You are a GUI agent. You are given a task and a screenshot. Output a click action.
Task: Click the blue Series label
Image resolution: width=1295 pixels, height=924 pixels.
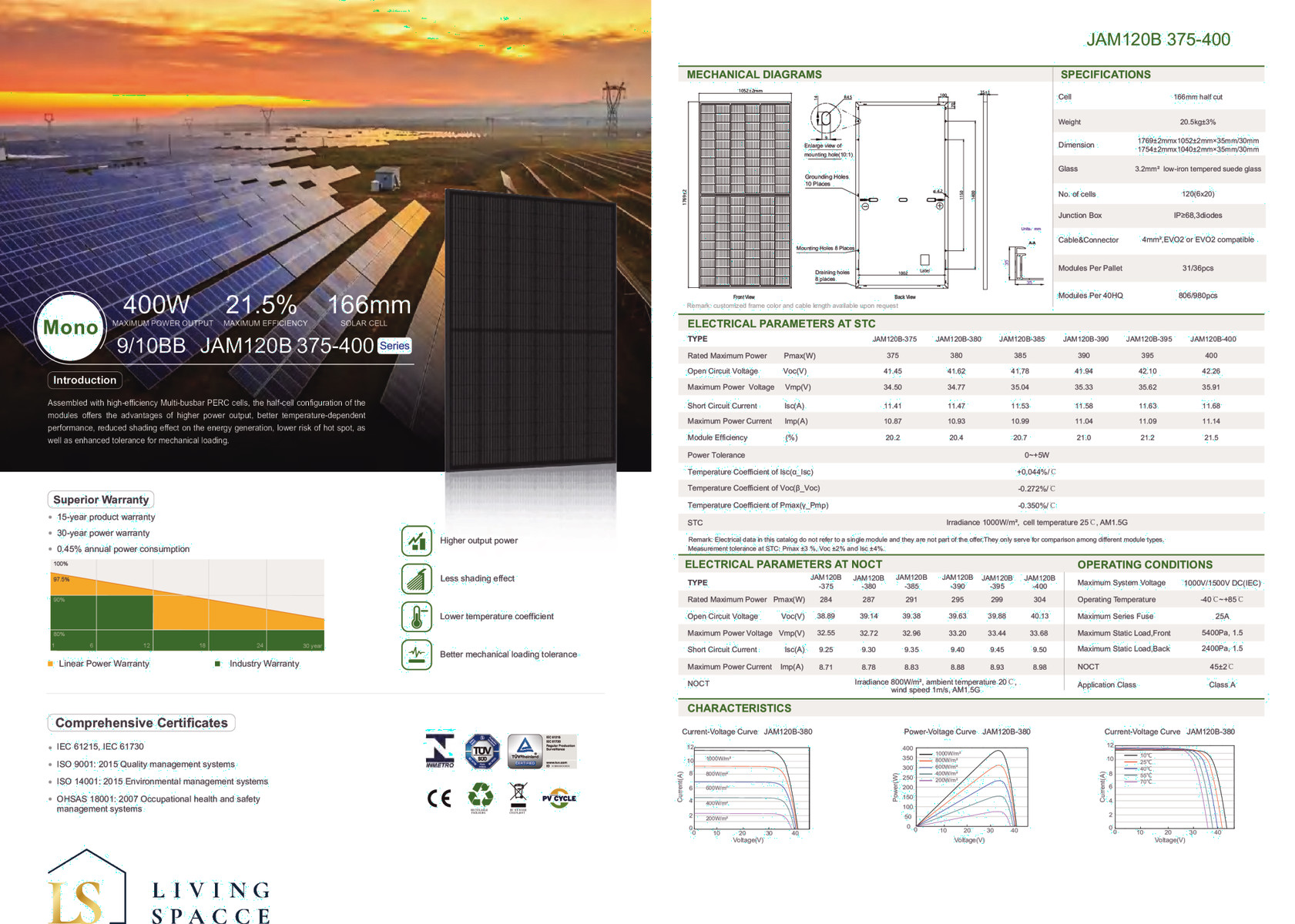[394, 346]
